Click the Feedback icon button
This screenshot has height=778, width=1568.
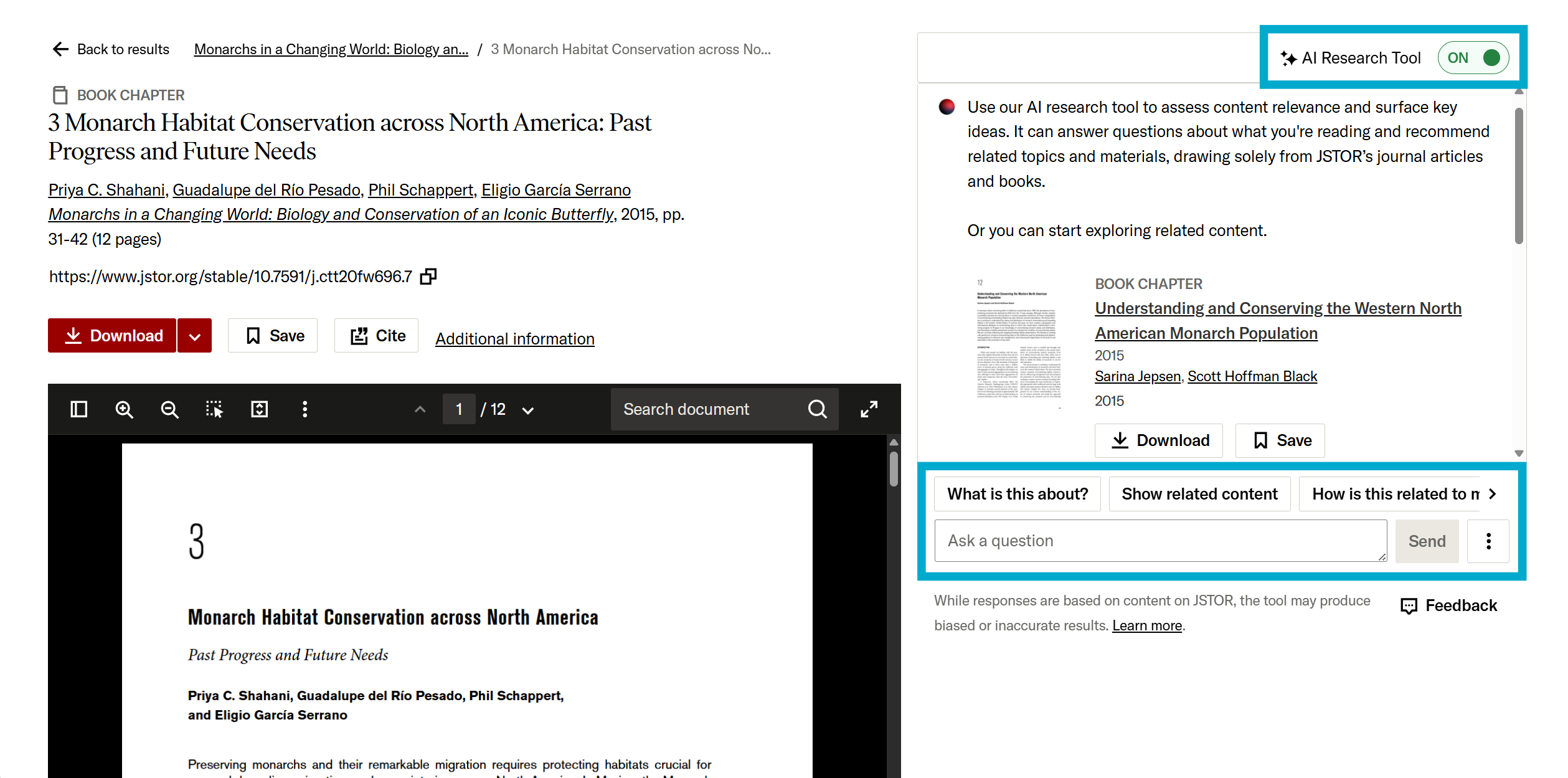coord(1449,605)
